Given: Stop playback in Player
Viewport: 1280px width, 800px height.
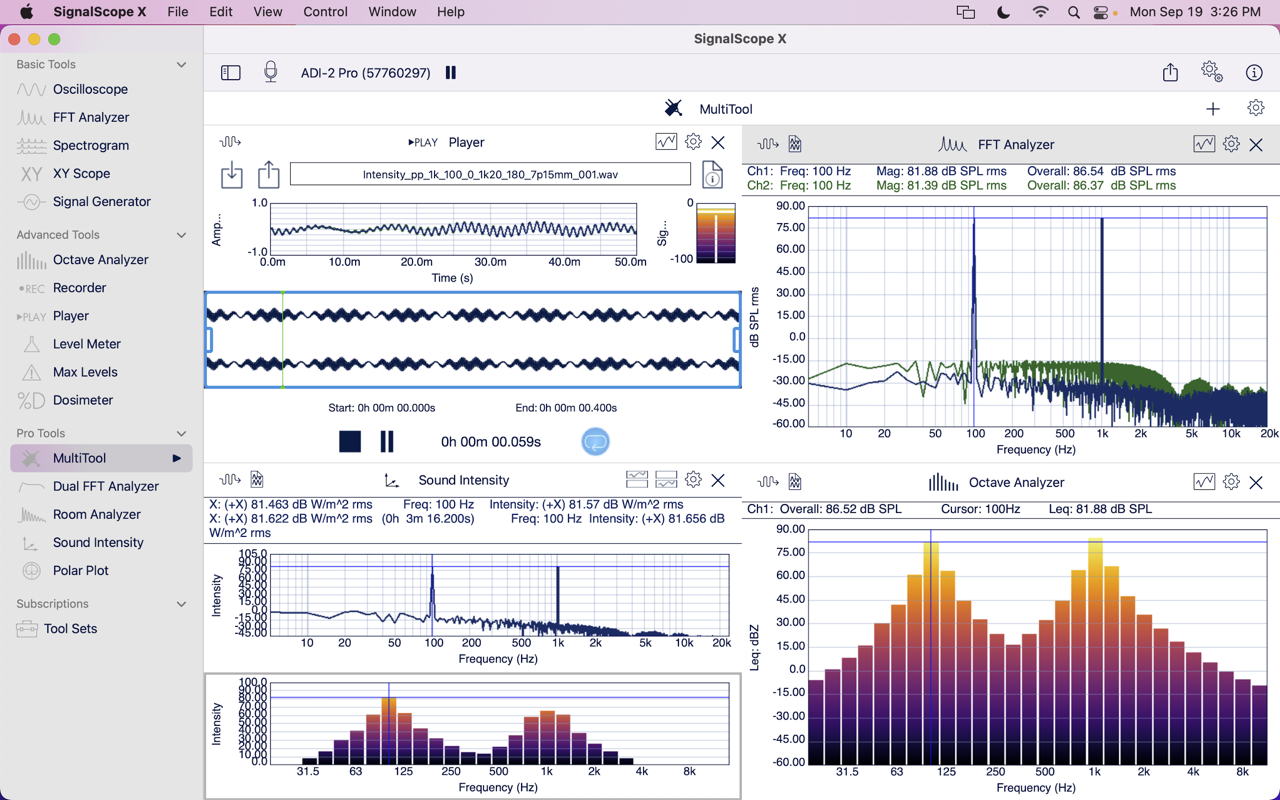Looking at the screenshot, I should [350, 441].
